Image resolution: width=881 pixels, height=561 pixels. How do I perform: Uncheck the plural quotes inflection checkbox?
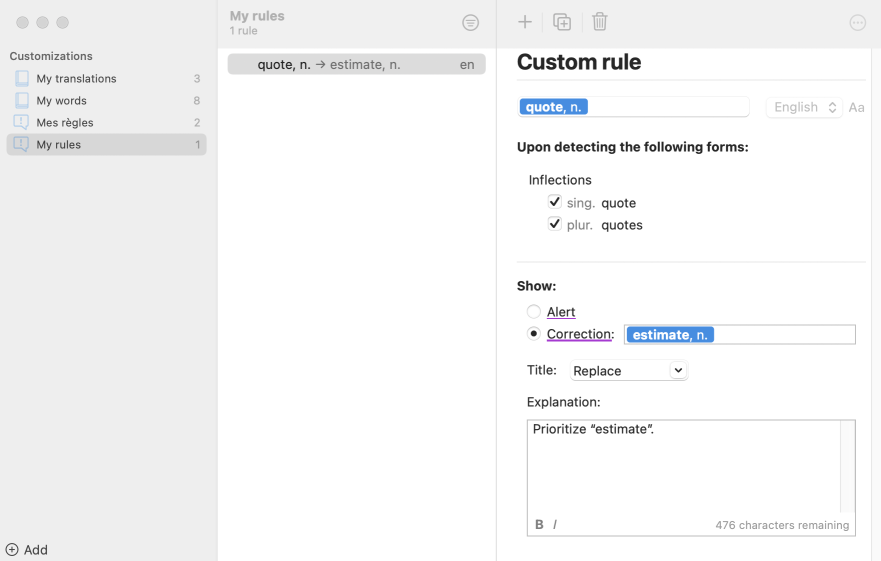click(x=555, y=223)
